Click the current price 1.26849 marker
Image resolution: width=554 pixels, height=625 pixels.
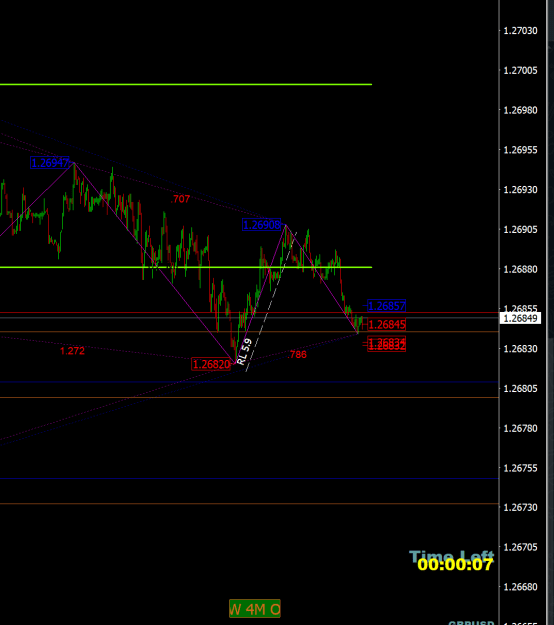click(x=521, y=318)
